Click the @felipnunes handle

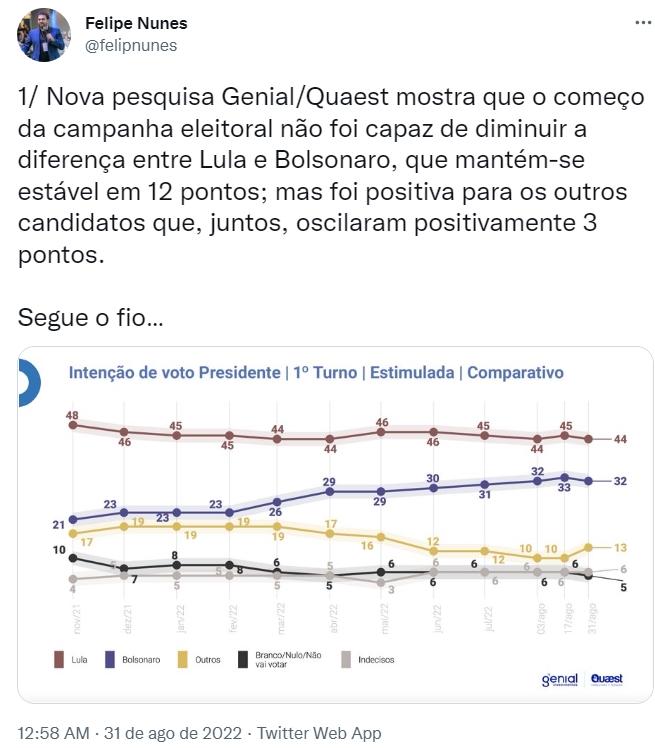[129, 45]
